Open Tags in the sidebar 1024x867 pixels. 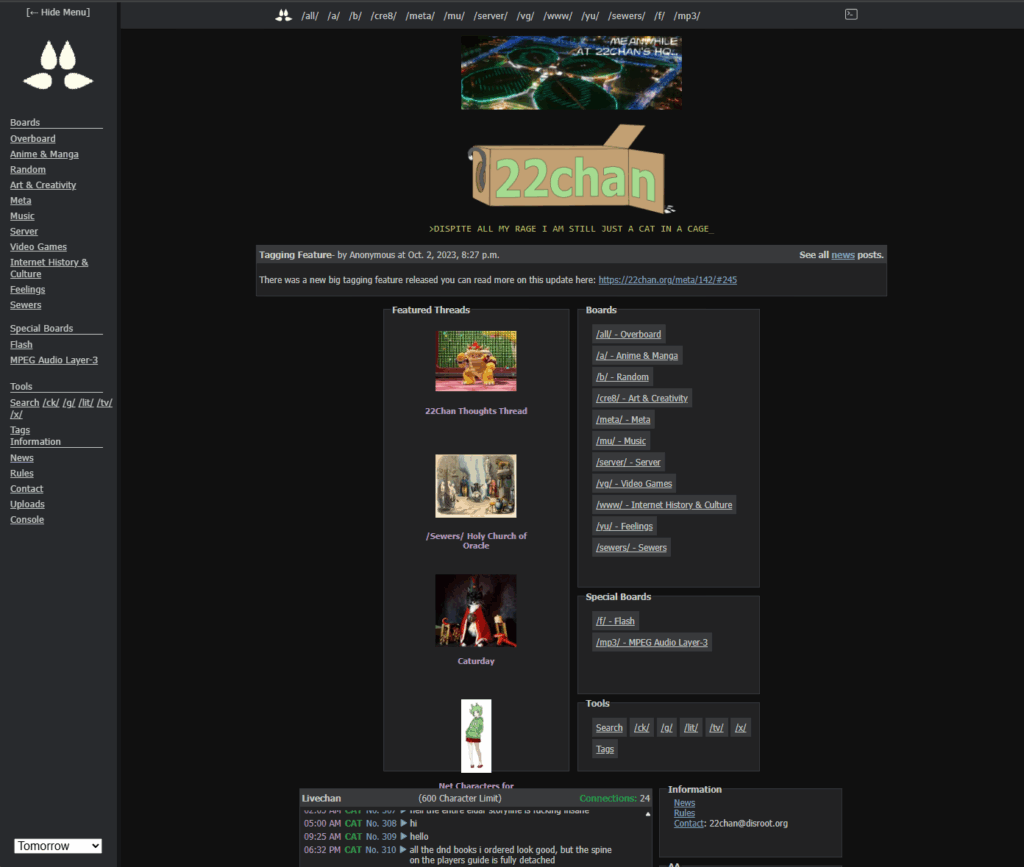(20, 430)
